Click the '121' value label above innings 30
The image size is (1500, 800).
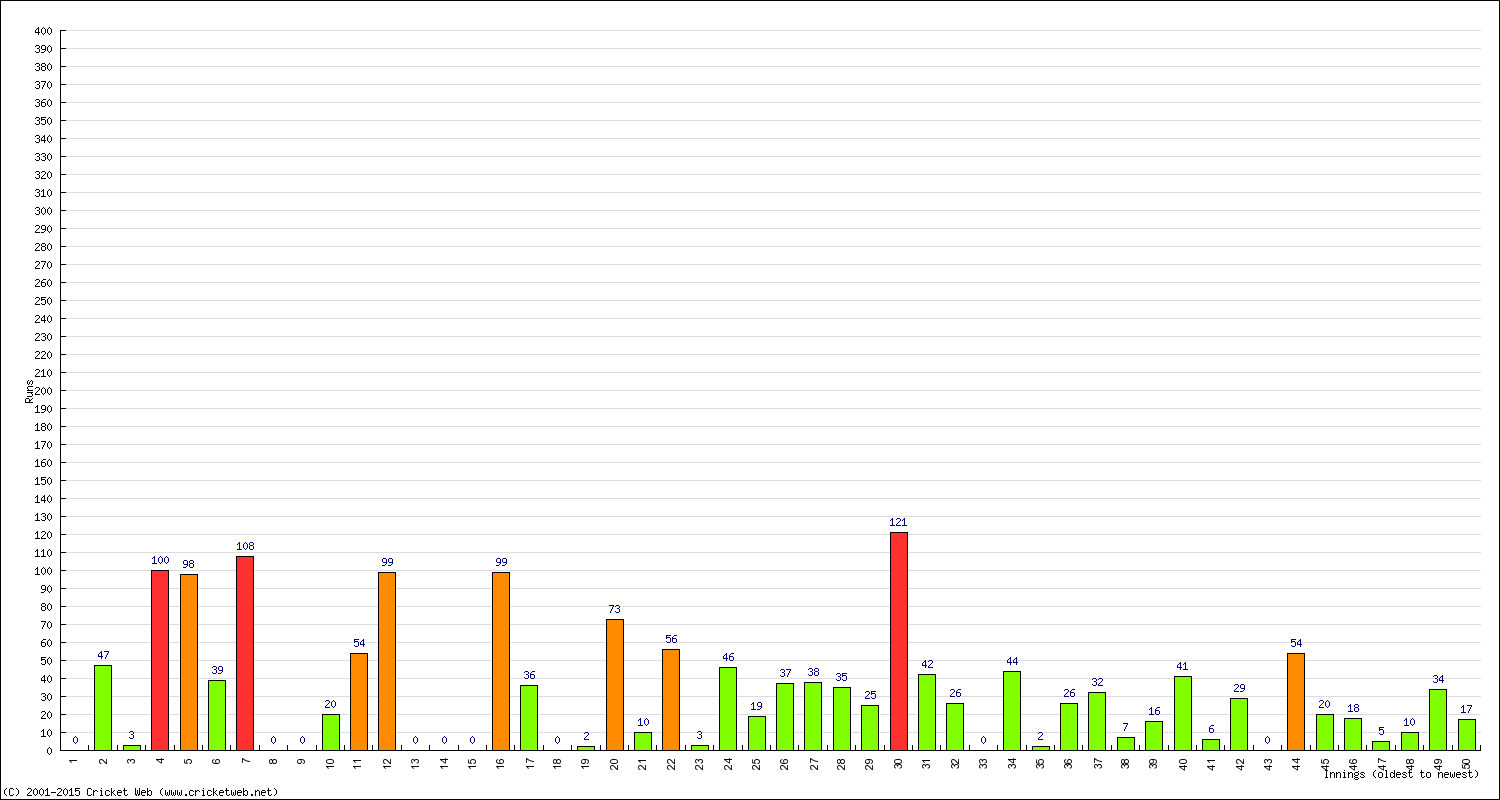point(899,522)
